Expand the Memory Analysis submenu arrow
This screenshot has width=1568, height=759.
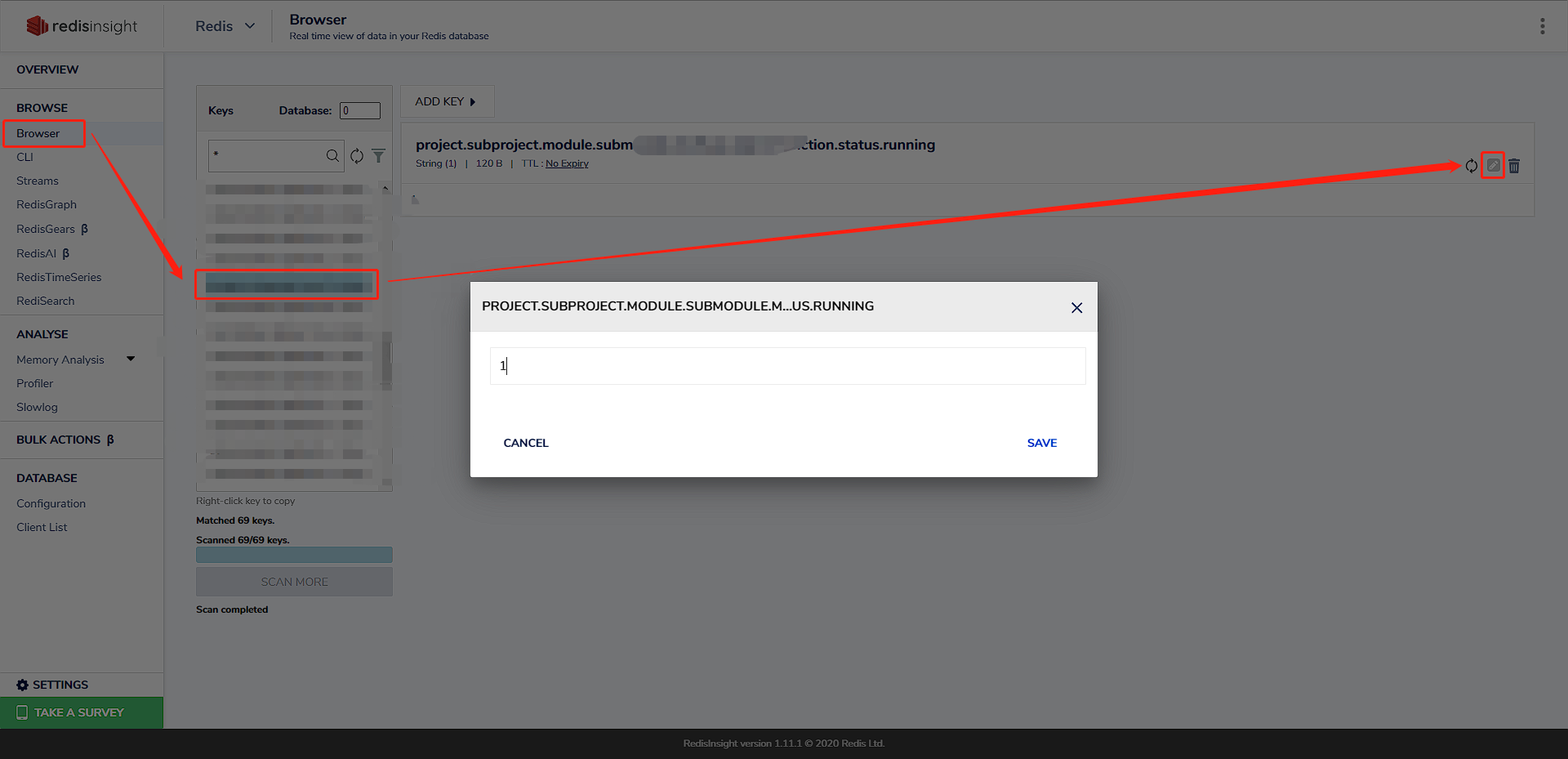pyautogui.click(x=131, y=359)
